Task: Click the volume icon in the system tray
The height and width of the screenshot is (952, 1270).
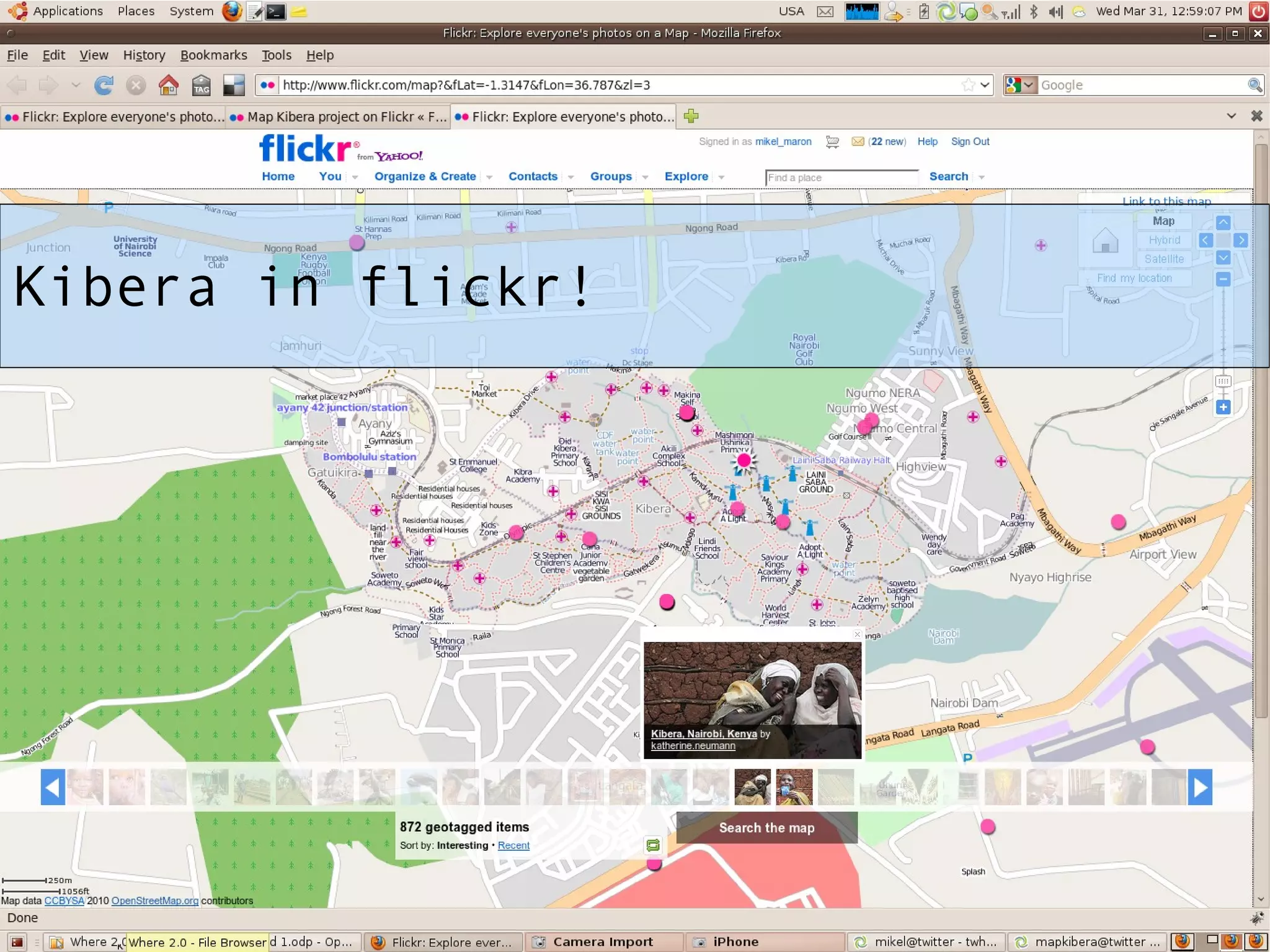Action: [1055, 11]
